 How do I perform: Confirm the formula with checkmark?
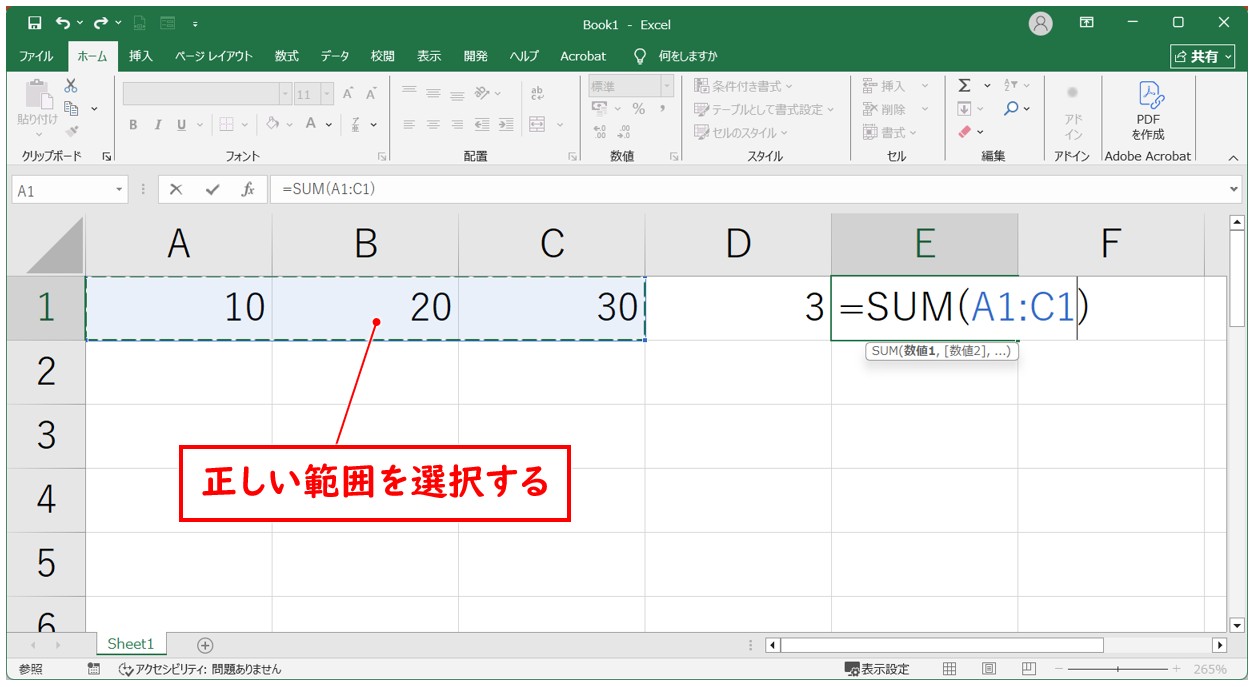click(x=212, y=189)
